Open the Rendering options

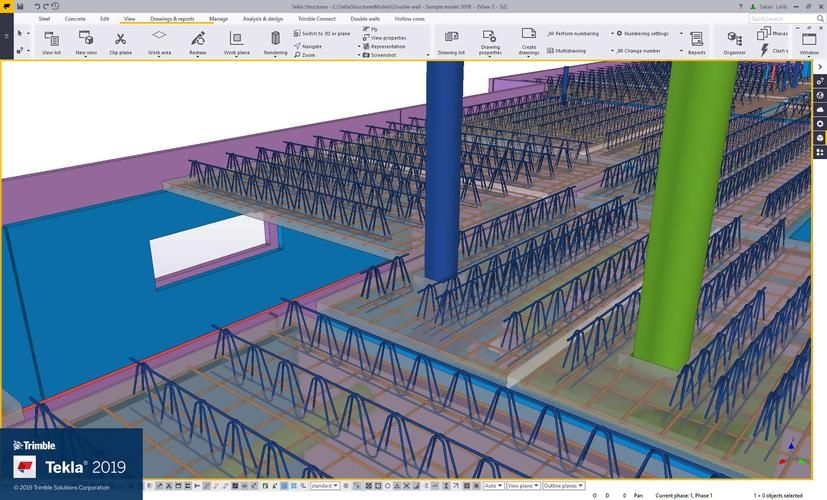[275, 41]
